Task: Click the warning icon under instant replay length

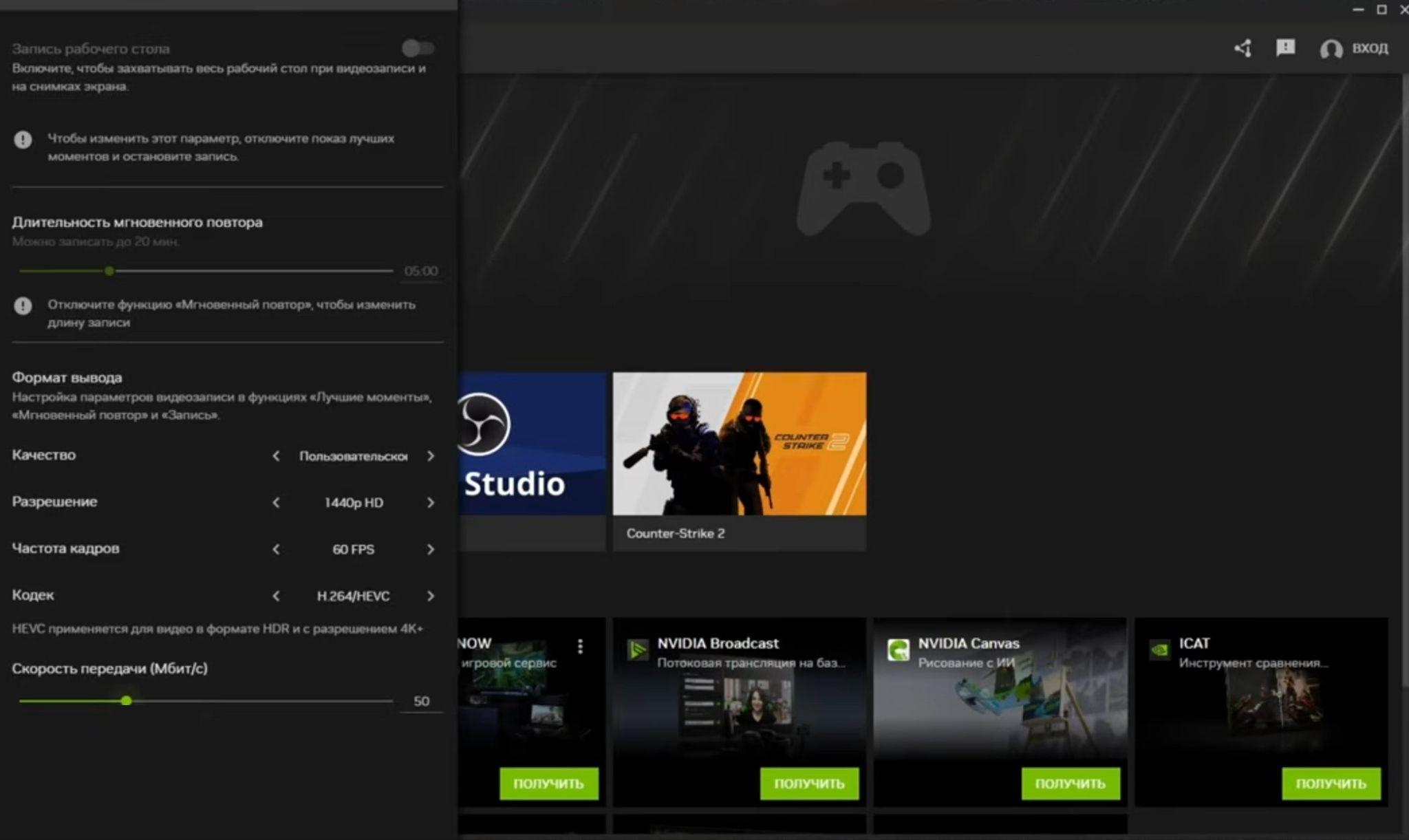Action: coord(23,305)
